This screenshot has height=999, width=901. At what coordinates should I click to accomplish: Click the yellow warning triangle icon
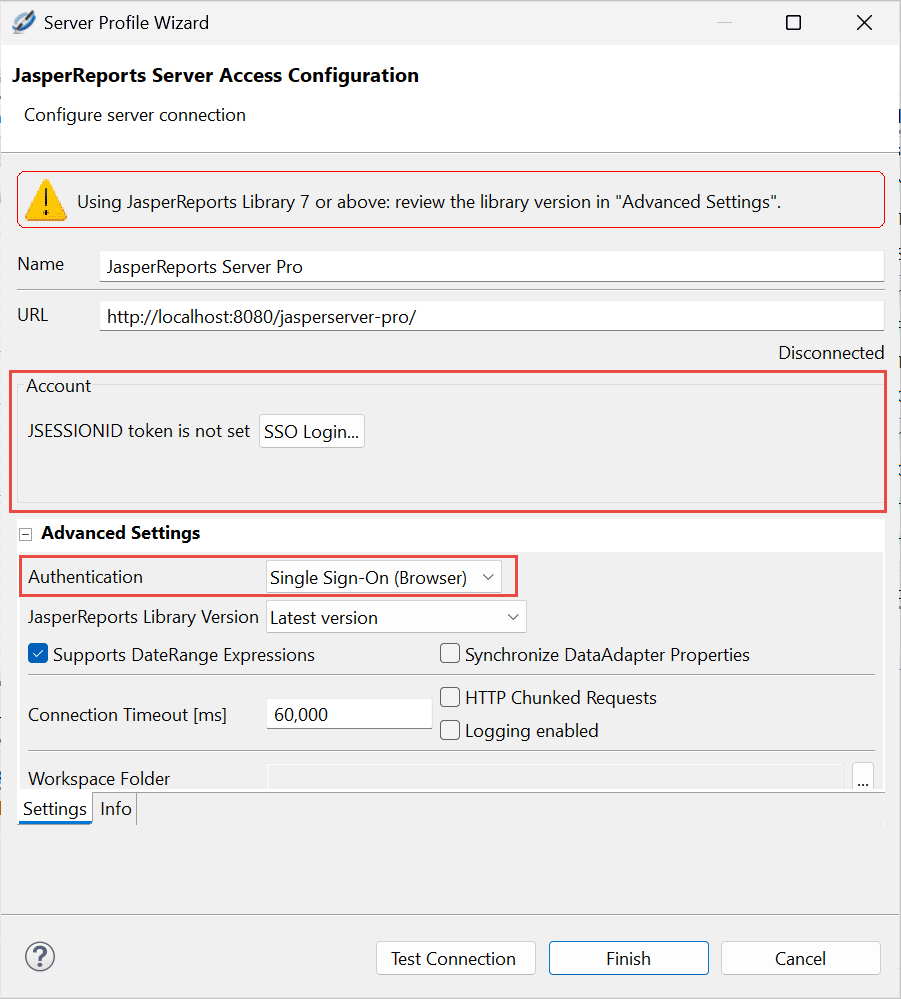46,201
